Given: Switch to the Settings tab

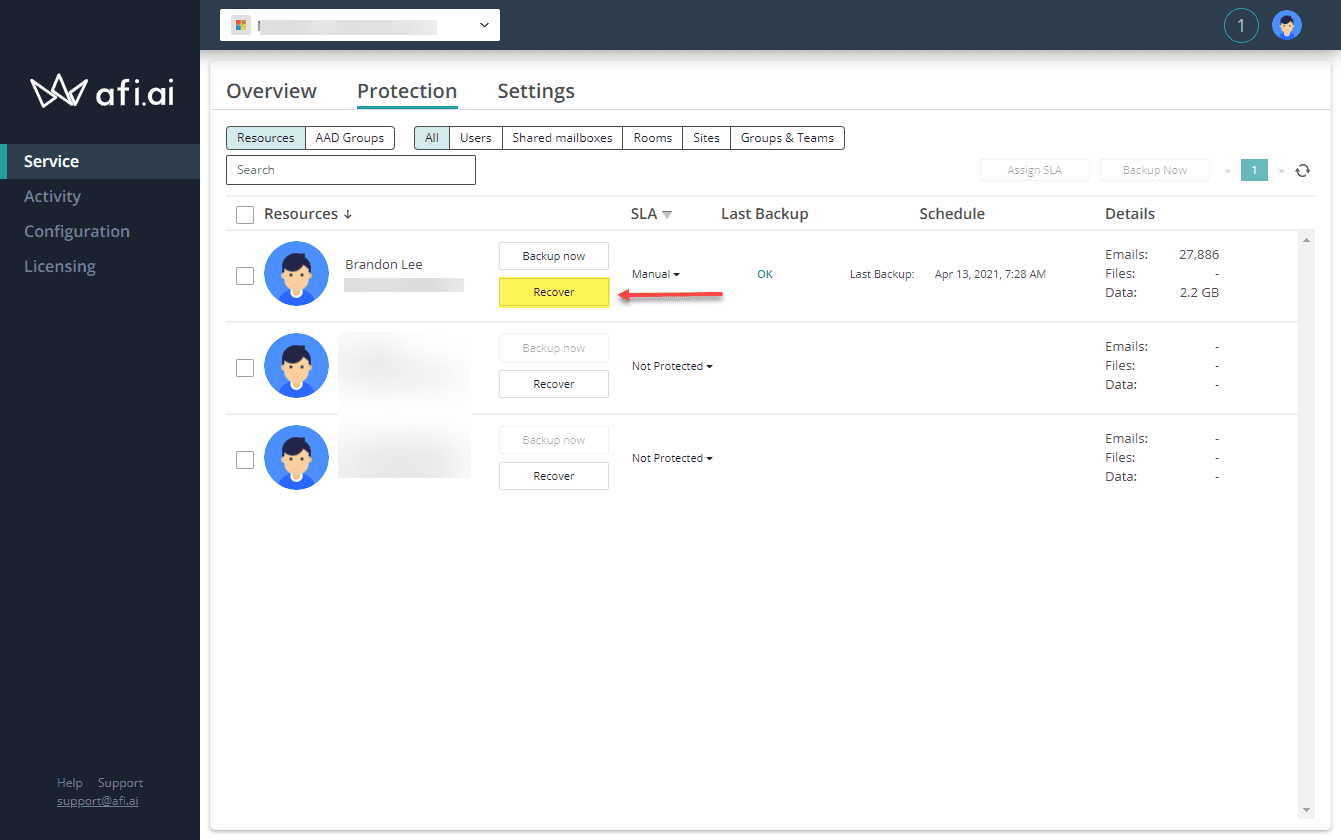Looking at the screenshot, I should click(x=536, y=90).
